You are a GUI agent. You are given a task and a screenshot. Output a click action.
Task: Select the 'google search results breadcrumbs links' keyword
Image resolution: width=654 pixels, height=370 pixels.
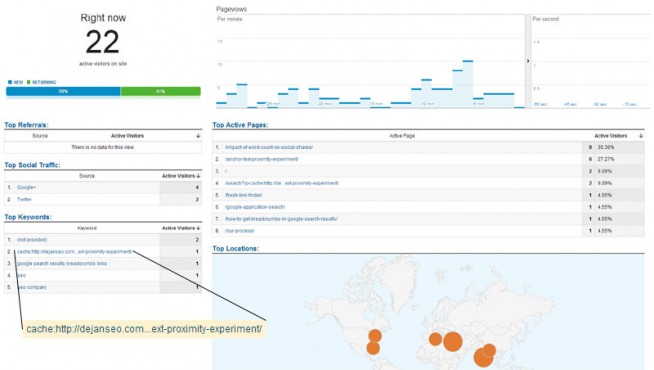point(62,264)
